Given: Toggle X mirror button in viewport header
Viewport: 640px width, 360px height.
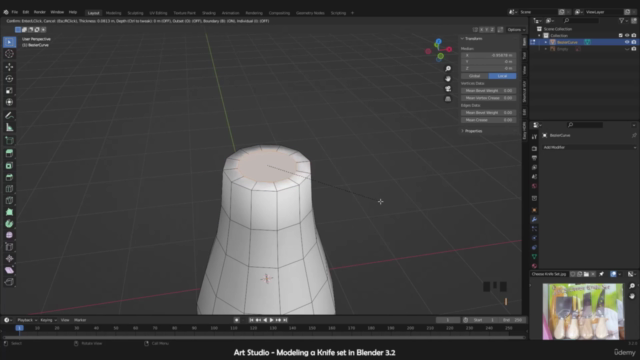Looking at the screenshot, I should 481,30.
